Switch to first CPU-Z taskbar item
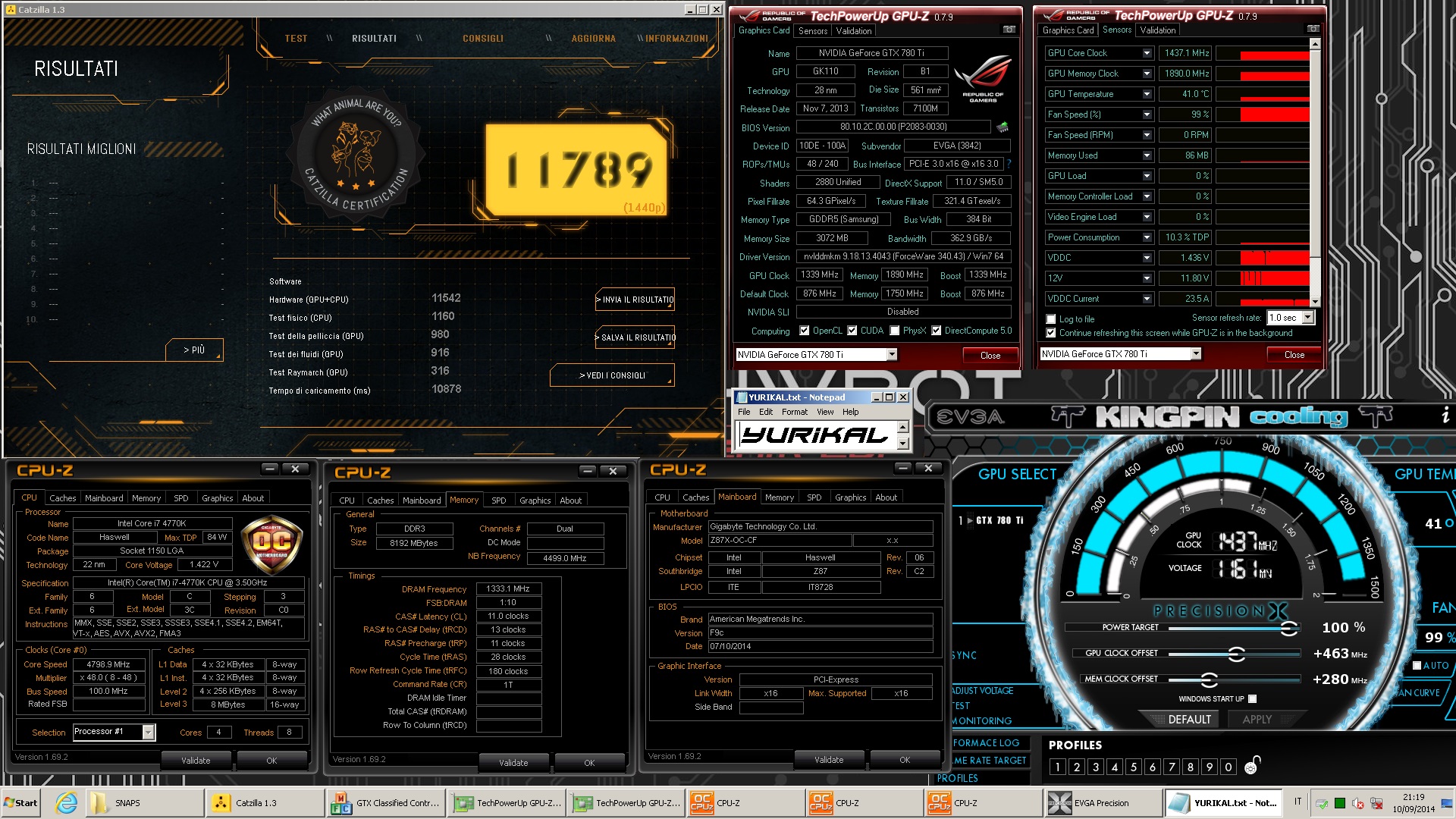 (x=745, y=803)
